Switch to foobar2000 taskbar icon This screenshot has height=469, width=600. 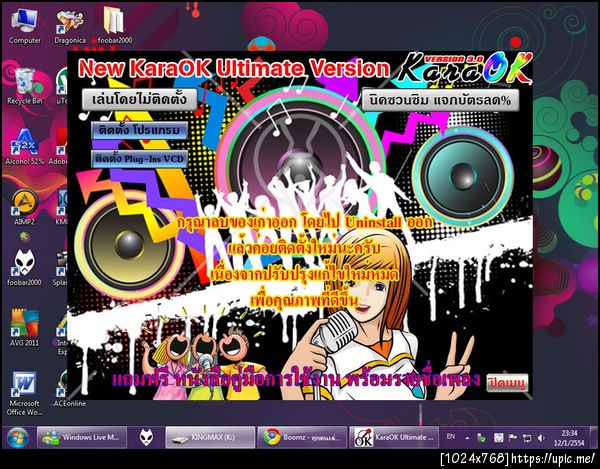(x=146, y=437)
